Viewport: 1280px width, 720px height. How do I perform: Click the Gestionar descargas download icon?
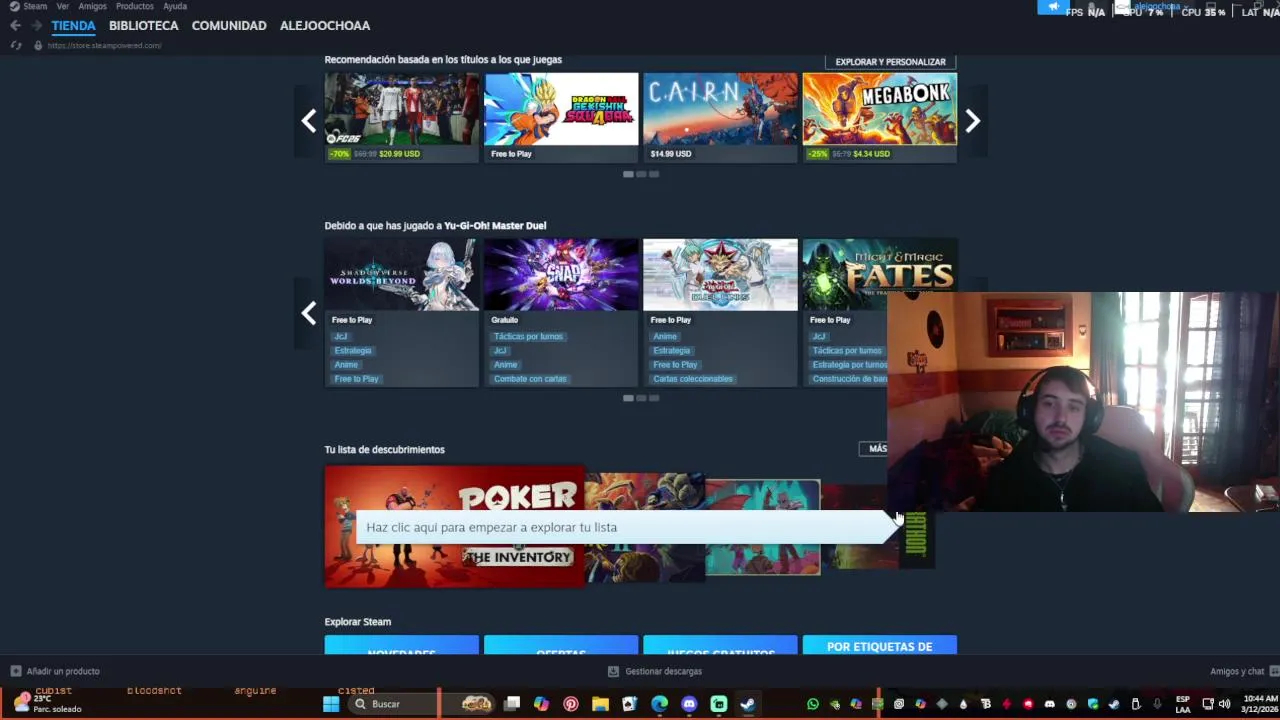click(x=613, y=671)
